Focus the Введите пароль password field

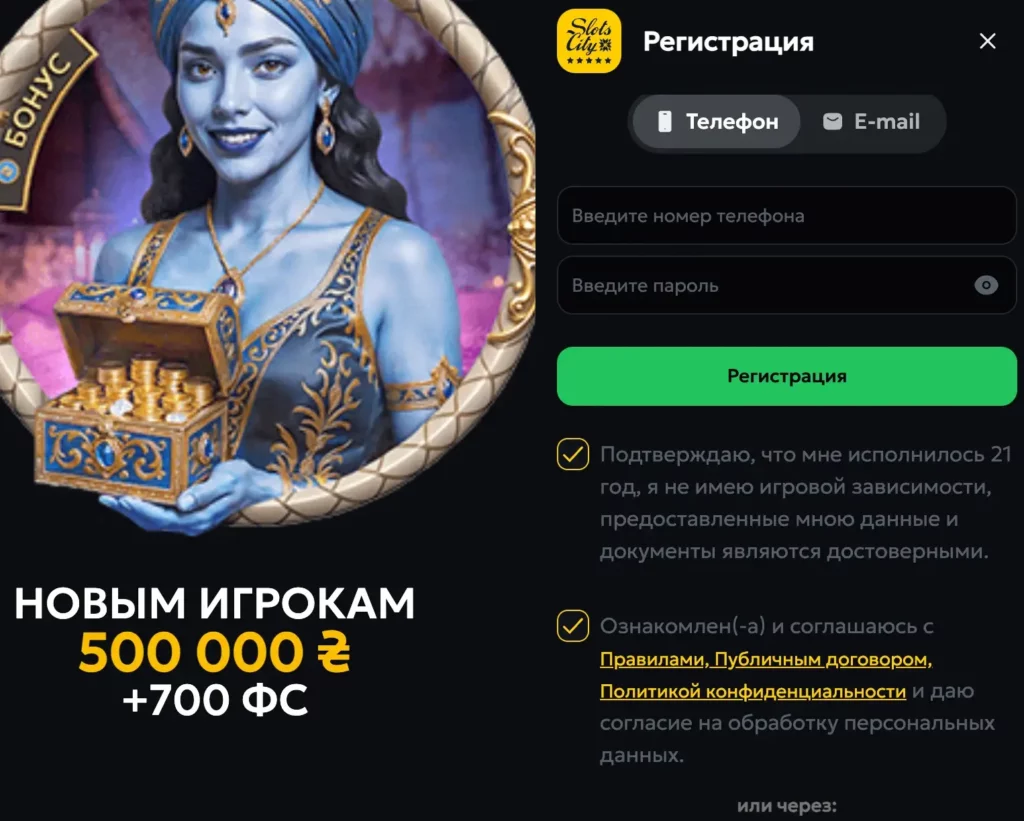pos(786,285)
